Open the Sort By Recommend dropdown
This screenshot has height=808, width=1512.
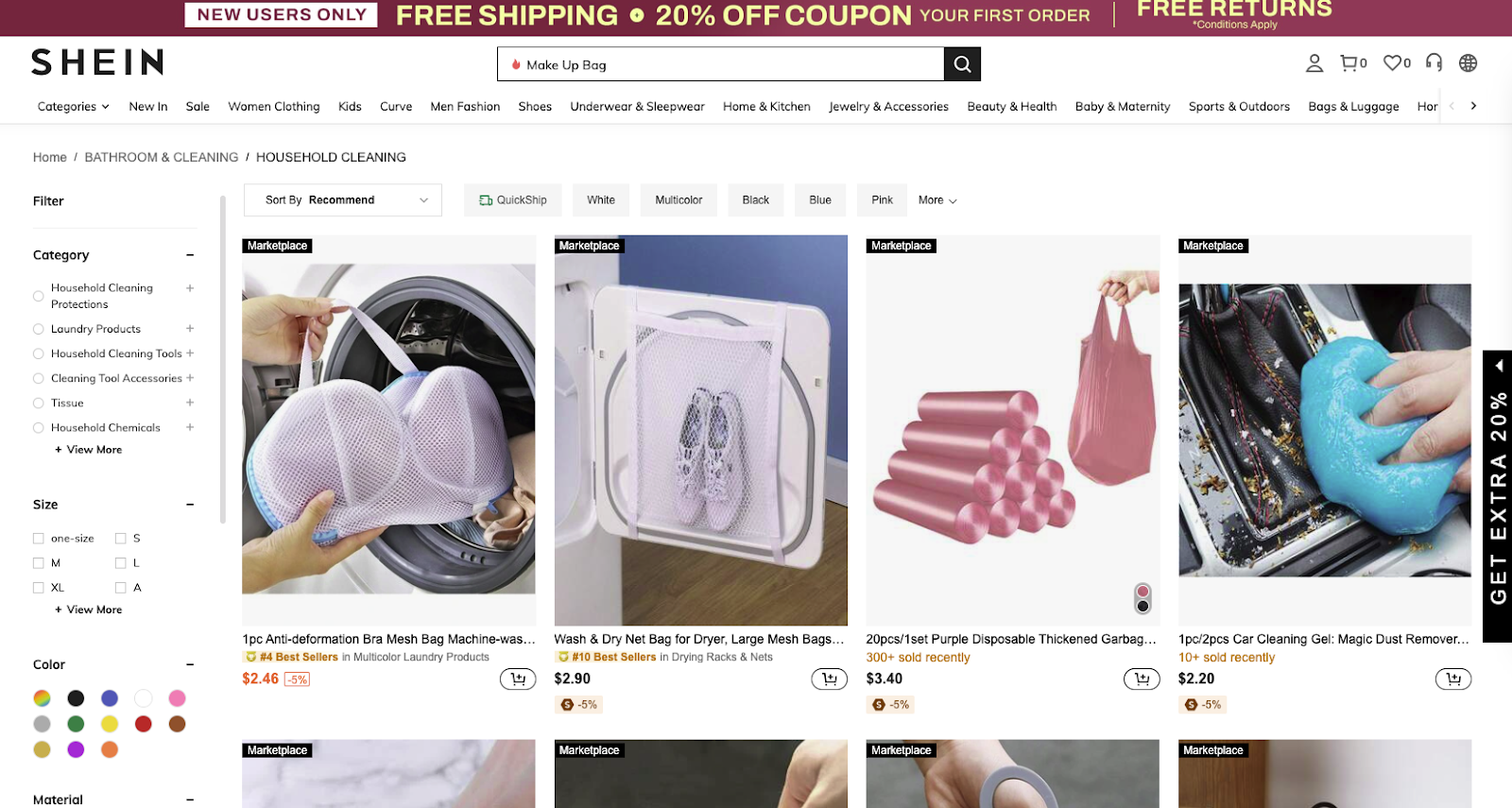coord(343,199)
